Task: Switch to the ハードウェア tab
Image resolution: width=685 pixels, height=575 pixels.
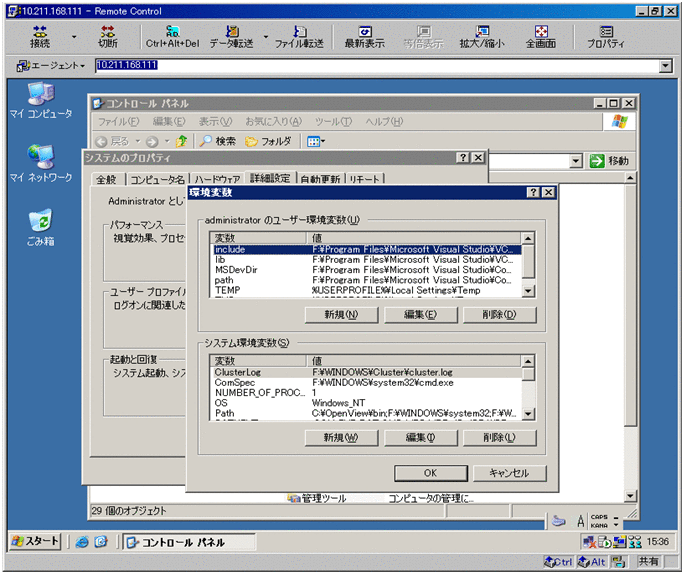Action: (216, 179)
